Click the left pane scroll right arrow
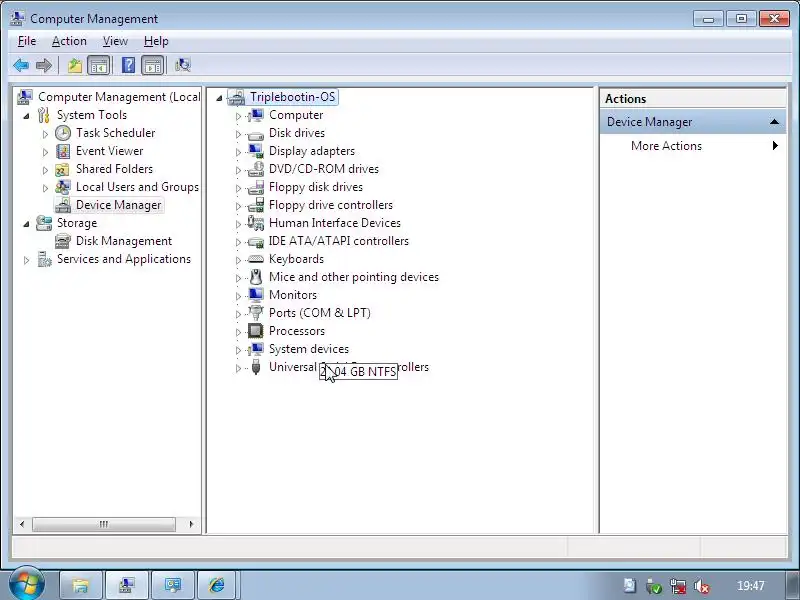 pos(191,524)
